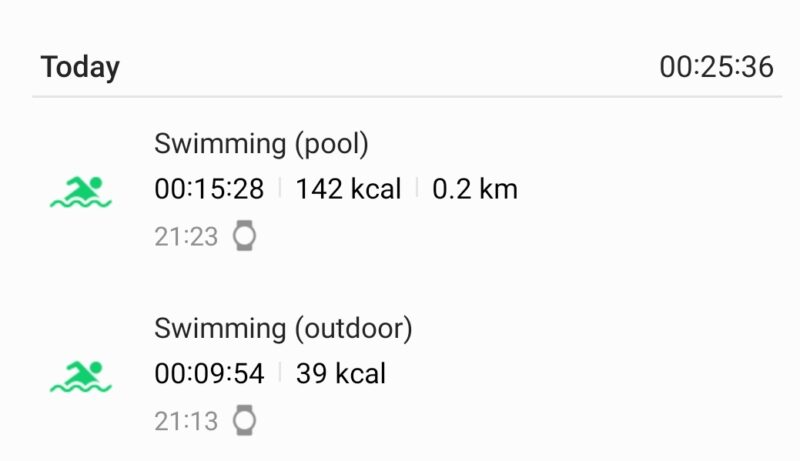Click the watch icon beside 21:13

[x=244, y=421]
